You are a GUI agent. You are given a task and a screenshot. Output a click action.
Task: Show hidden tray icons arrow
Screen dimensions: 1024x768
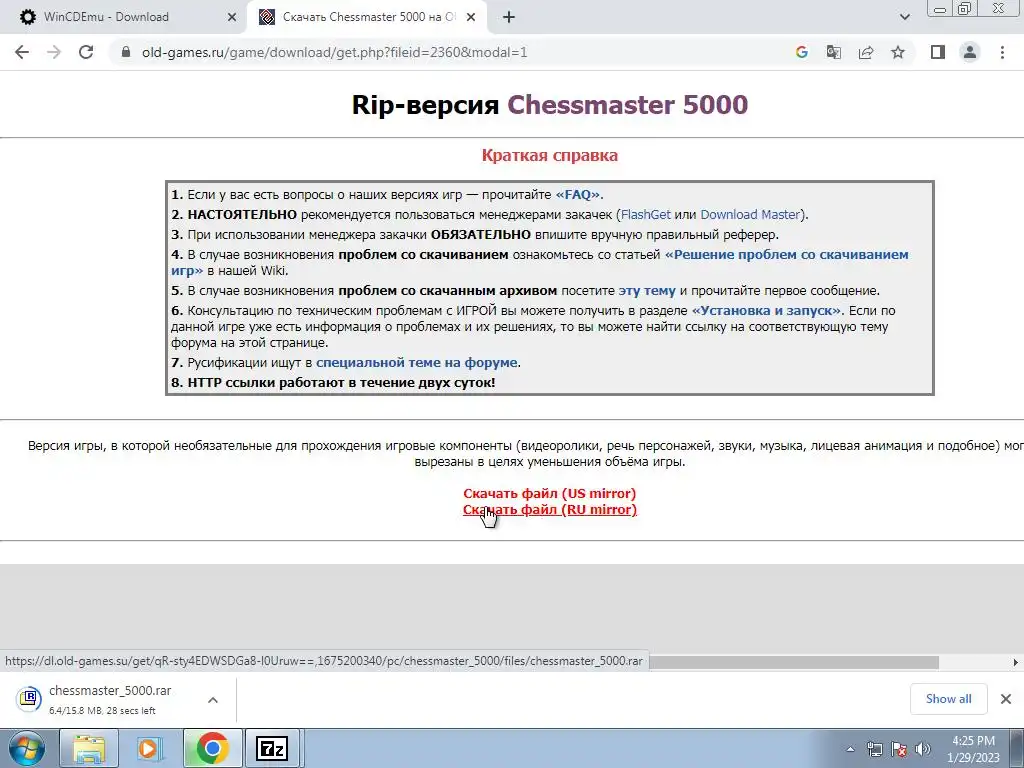[850, 749]
